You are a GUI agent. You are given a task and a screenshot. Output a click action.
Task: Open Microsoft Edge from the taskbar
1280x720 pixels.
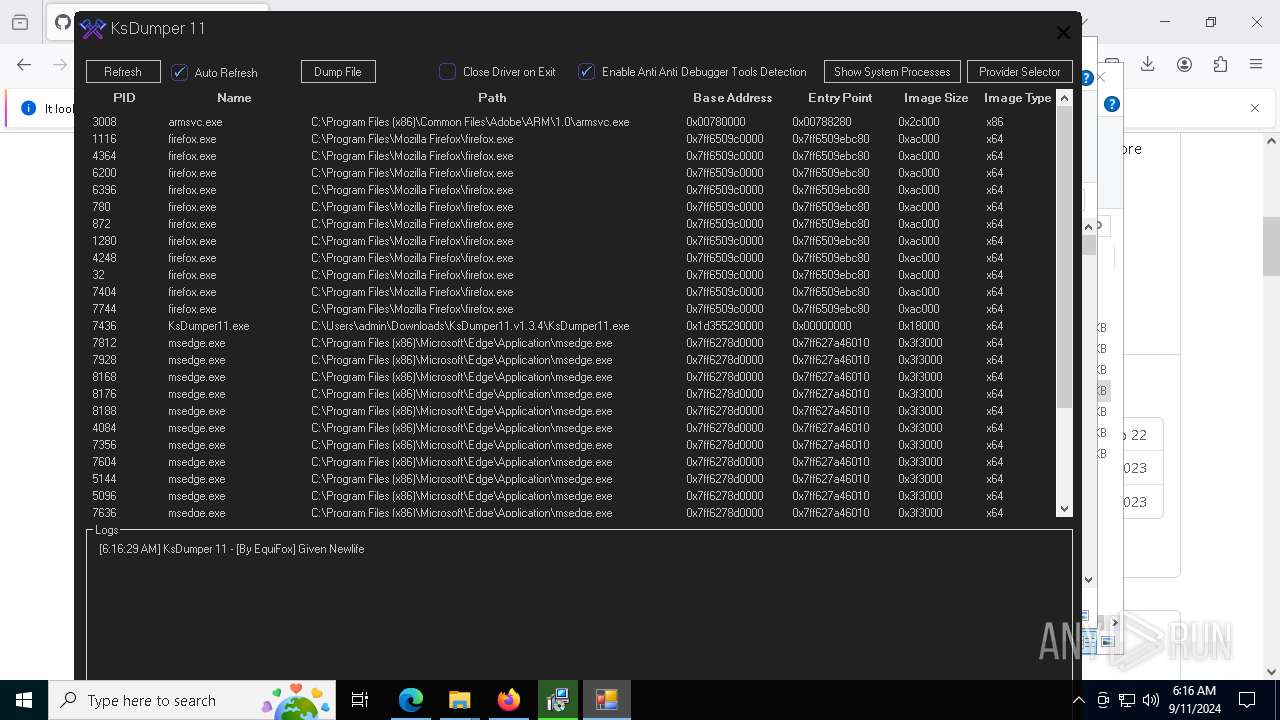[411, 700]
